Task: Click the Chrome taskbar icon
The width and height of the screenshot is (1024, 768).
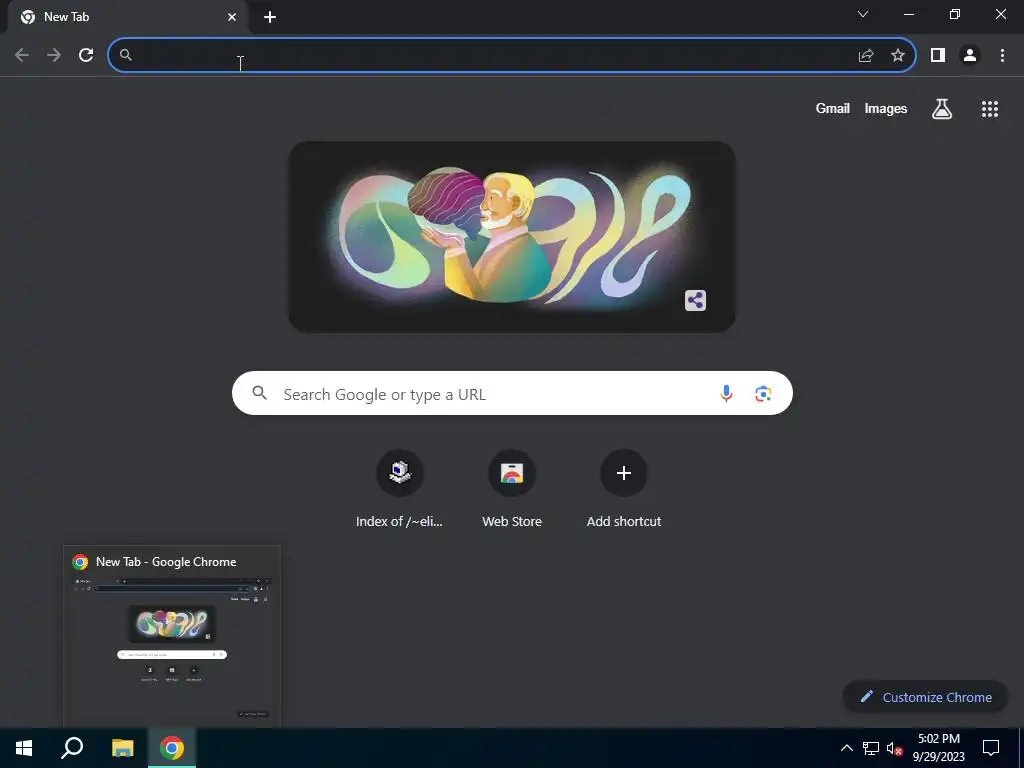Action: pyautogui.click(x=172, y=748)
